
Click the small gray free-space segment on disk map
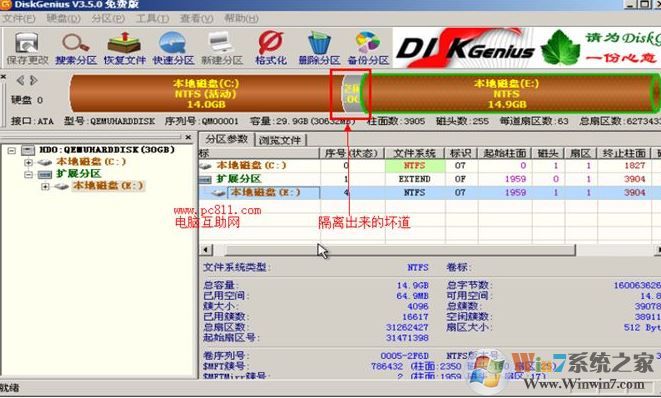(x=351, y=93)
